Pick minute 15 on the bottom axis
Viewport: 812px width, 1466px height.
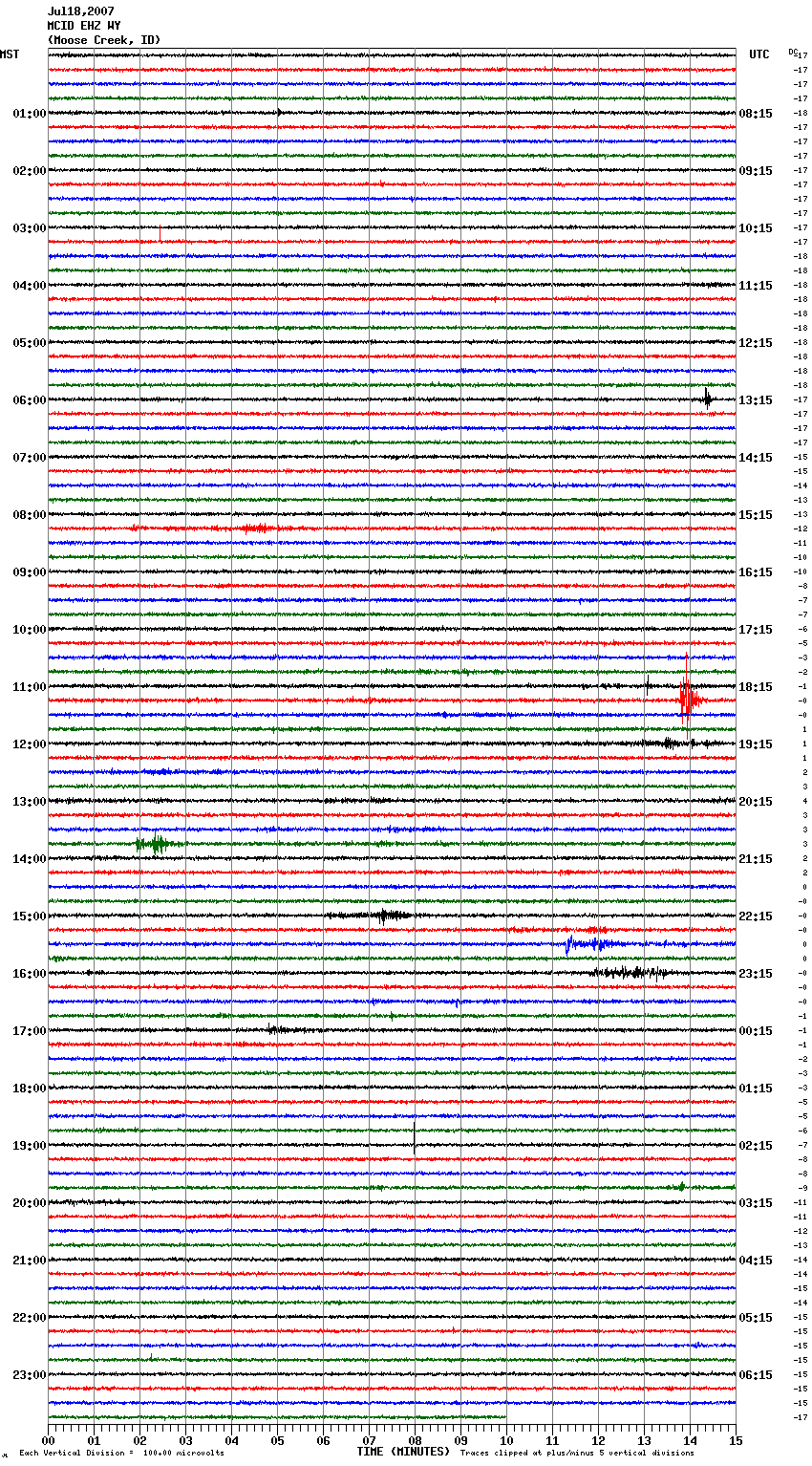point(736,1439)
